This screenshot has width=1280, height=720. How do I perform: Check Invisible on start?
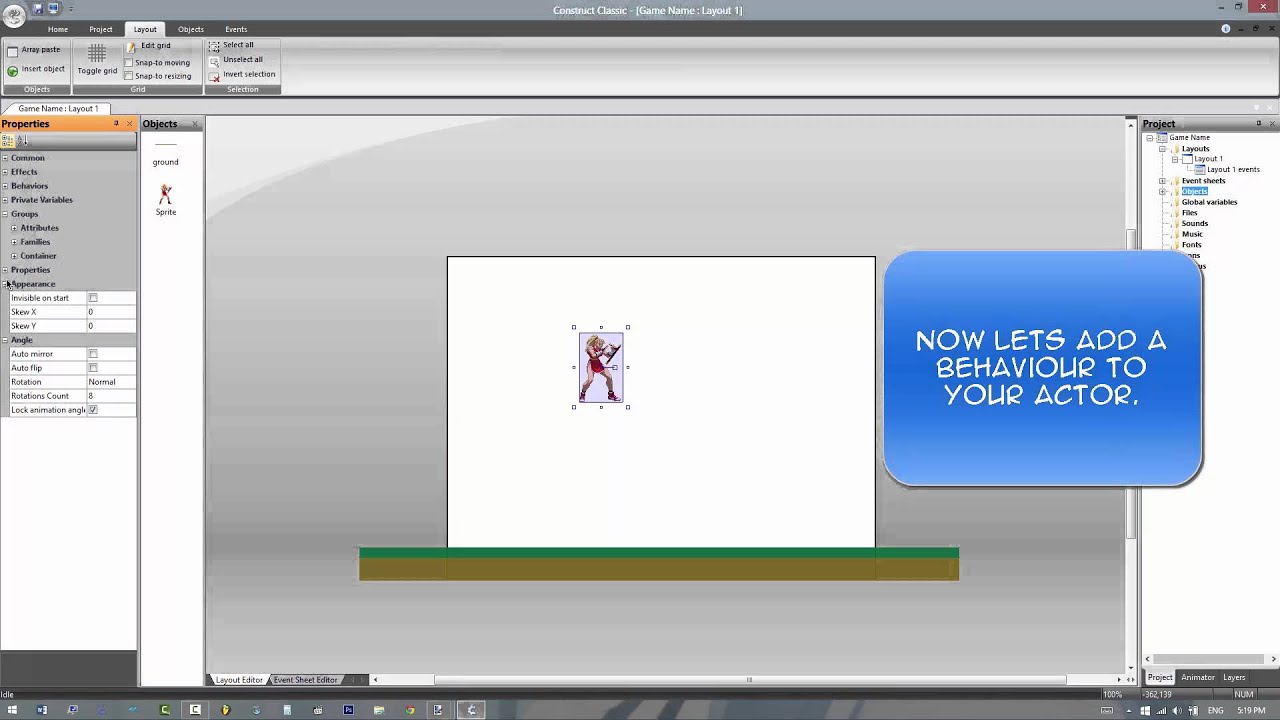[93, 298]
